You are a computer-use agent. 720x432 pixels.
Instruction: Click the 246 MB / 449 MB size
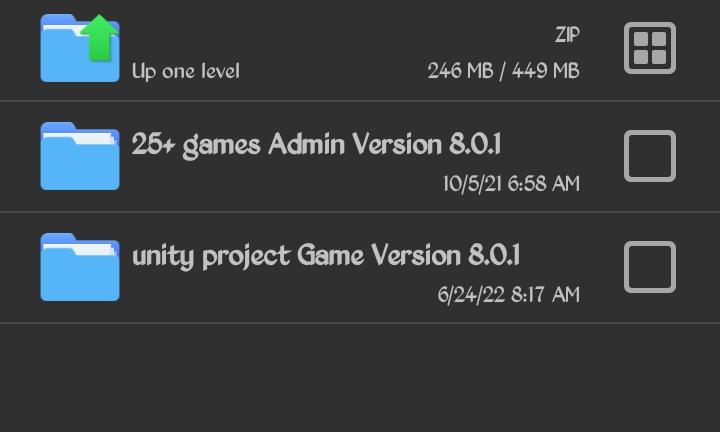[503, 71]
